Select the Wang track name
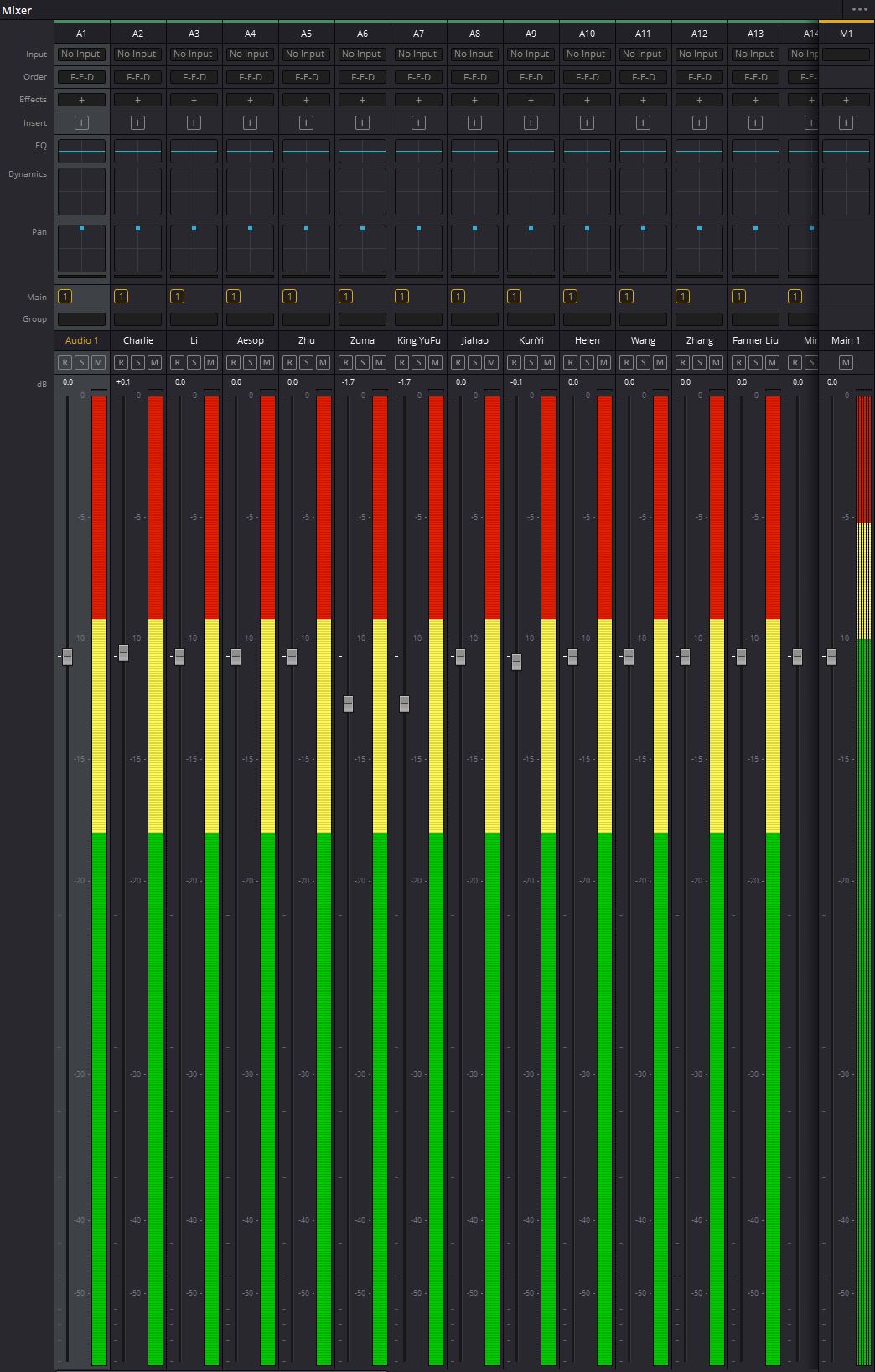The image size is (875, 1372). click(643, 340)
